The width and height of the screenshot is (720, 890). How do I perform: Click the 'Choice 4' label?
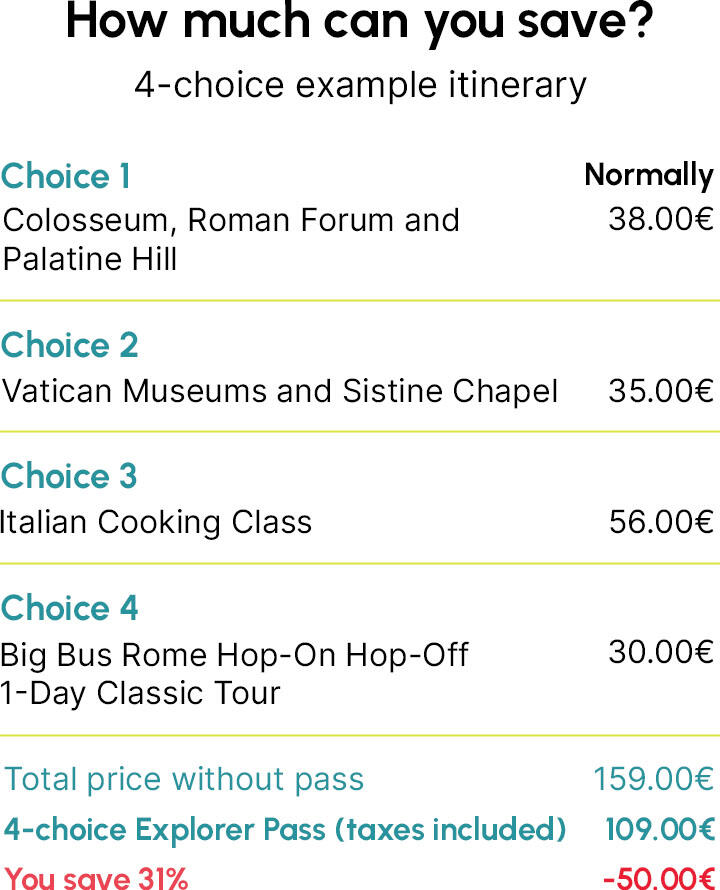click(x=70, y=608)
